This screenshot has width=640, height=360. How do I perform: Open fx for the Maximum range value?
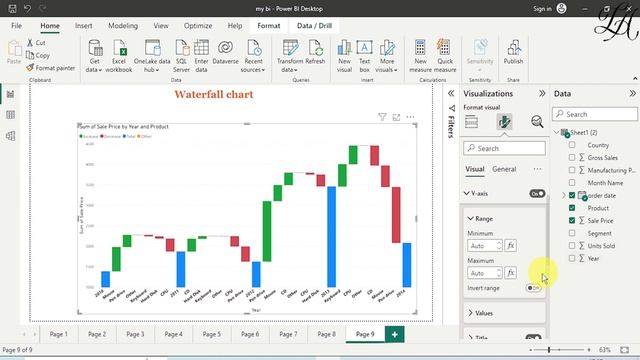pyautogui.click(x=510, y=273)
